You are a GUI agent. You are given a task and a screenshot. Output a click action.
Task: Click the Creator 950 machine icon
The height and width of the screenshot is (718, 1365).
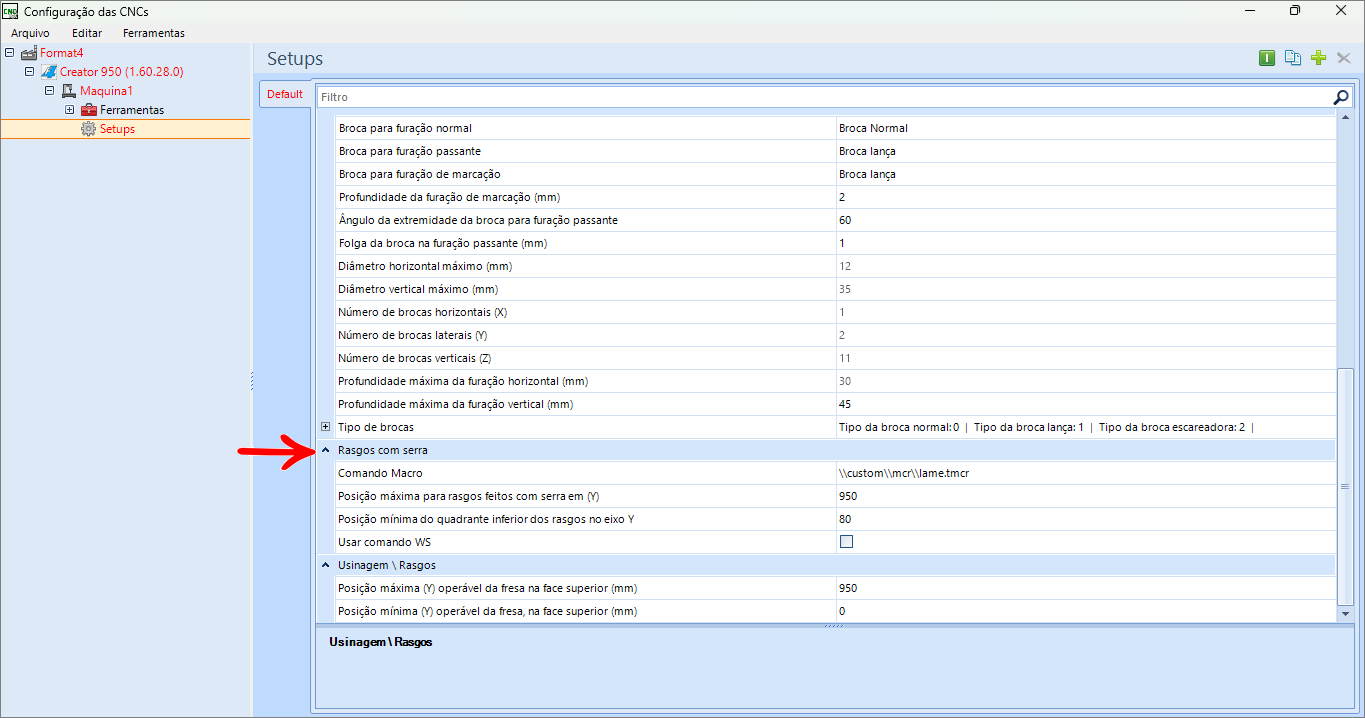click(x=49, y=72)
